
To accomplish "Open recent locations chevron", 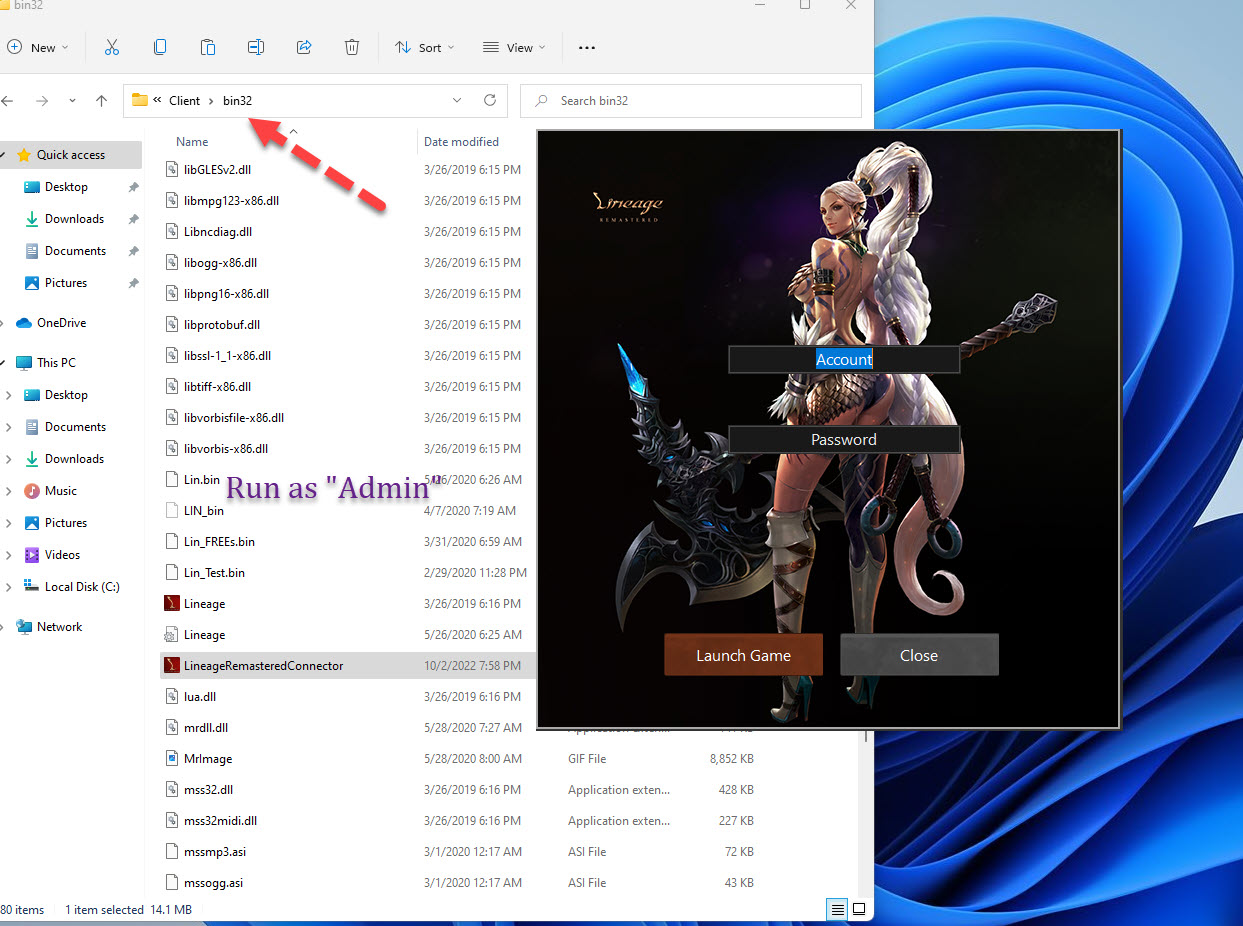I will tap(72, 101).
